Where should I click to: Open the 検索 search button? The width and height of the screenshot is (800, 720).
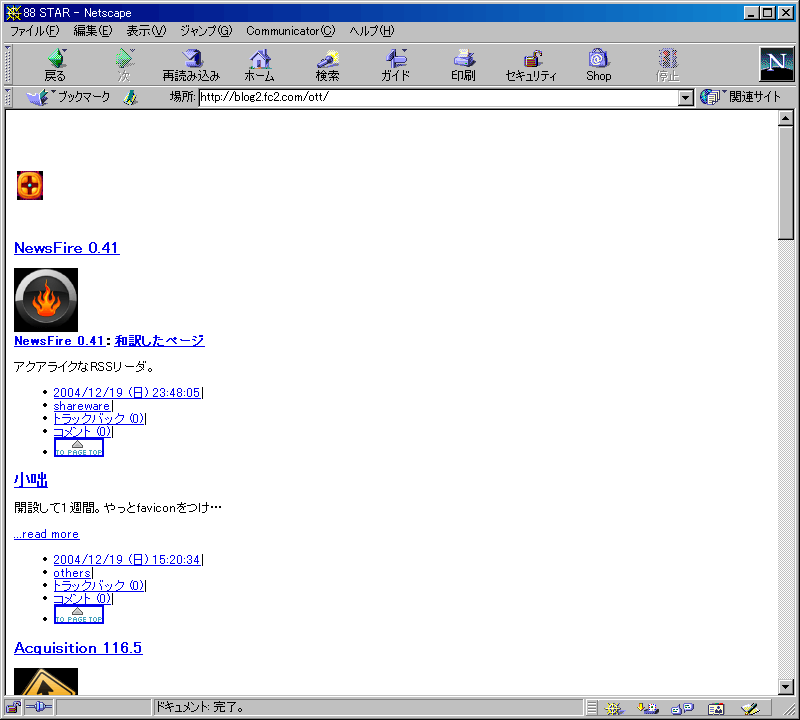pos(327,65)
